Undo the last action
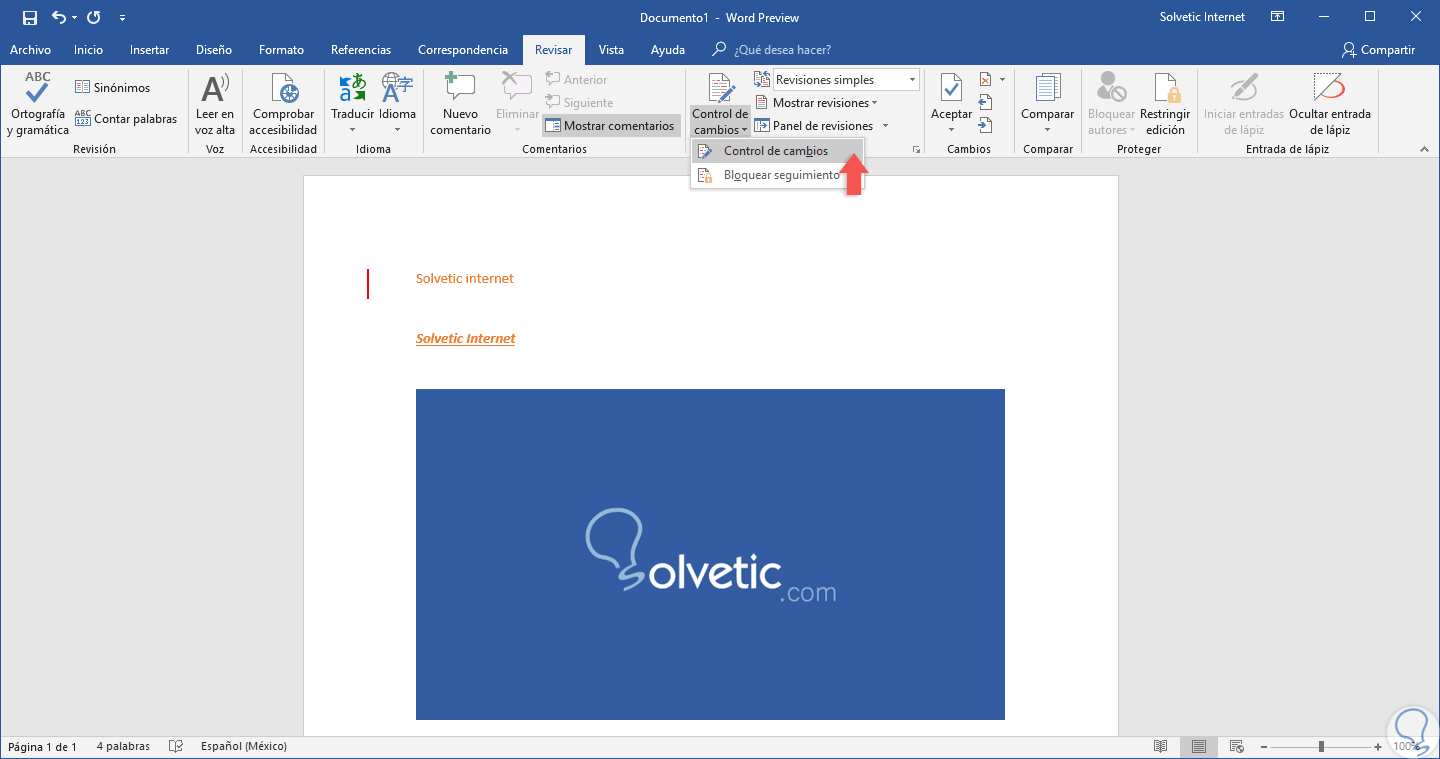 click(x=58, y=17)
